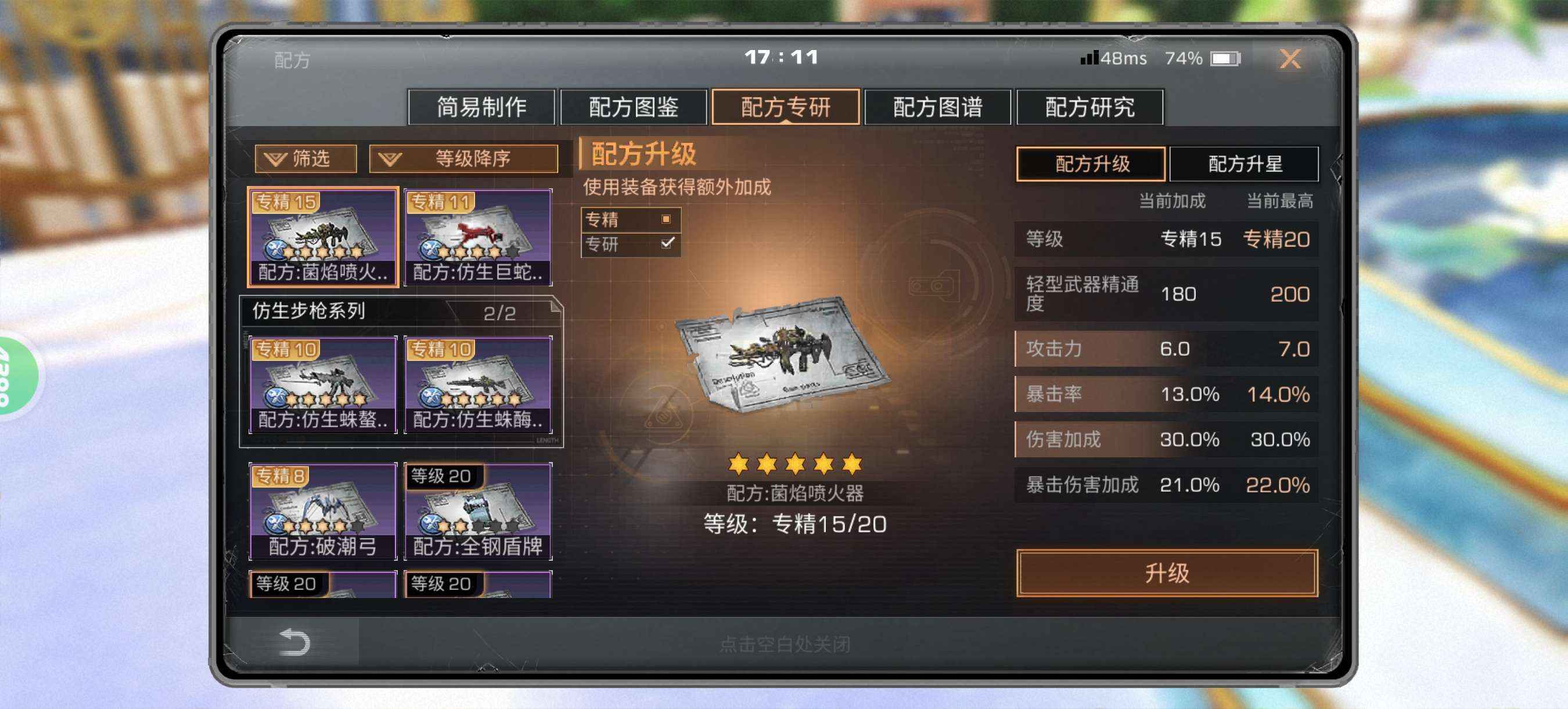Expand the 筛选 filter dropdown
The height and width of the screenshot is (709, 1568).
pos(305,159)
